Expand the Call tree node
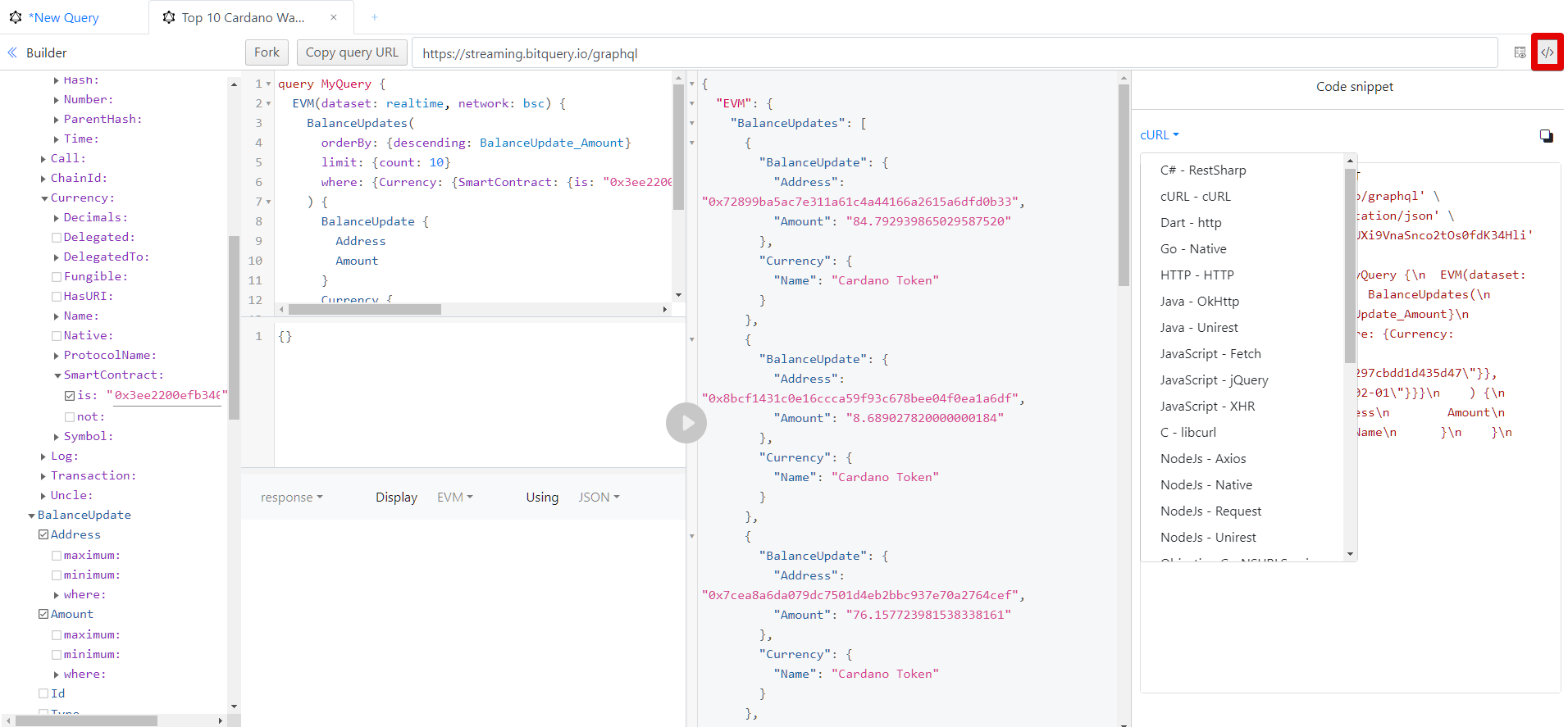Viewport: 1568px width, 727px height. point(43,159)
